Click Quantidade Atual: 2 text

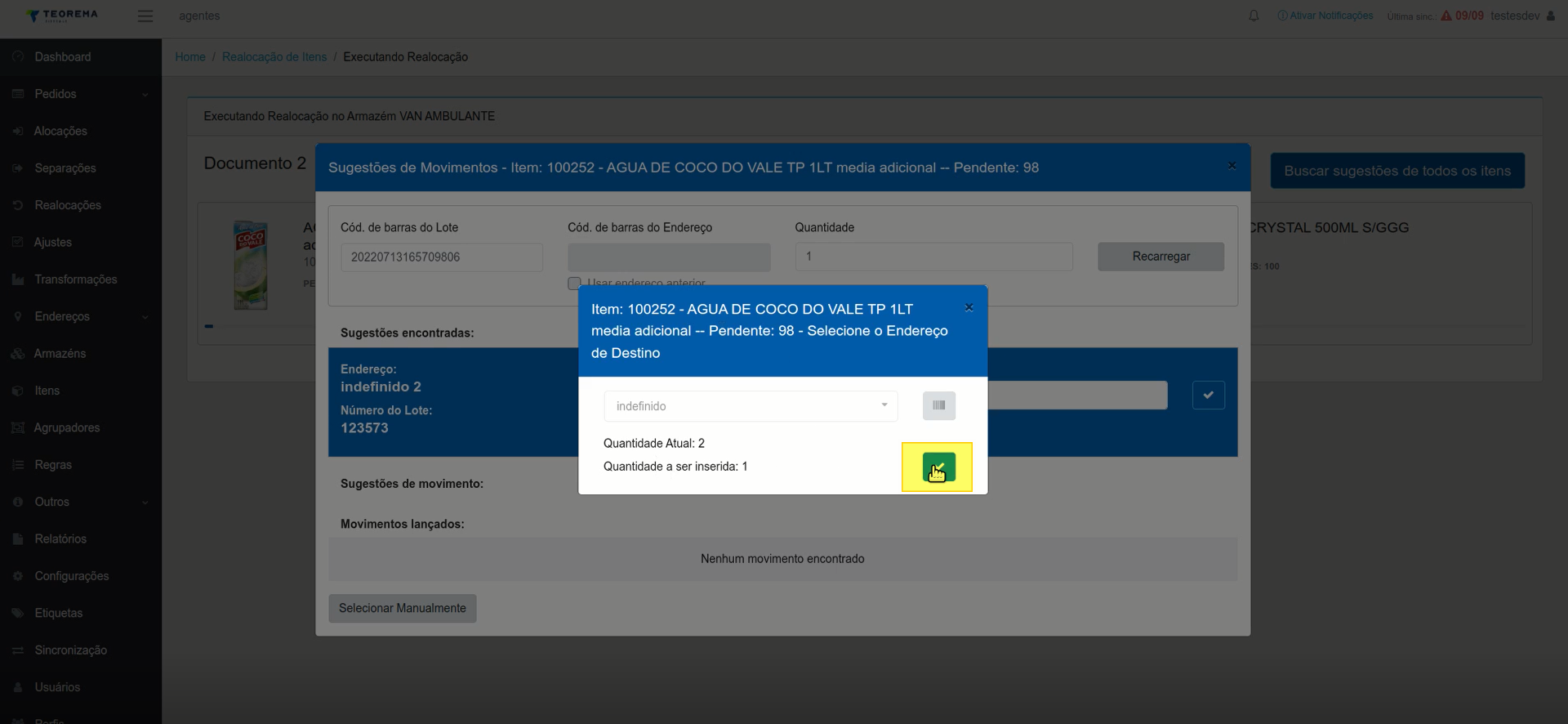tap(654, 444)
